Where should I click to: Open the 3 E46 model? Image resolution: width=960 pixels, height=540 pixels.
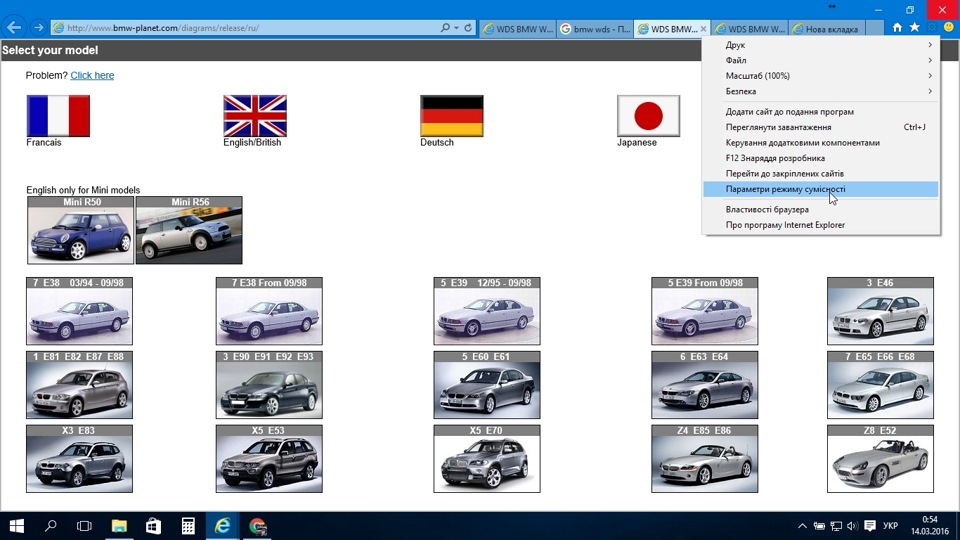point(880,311)
